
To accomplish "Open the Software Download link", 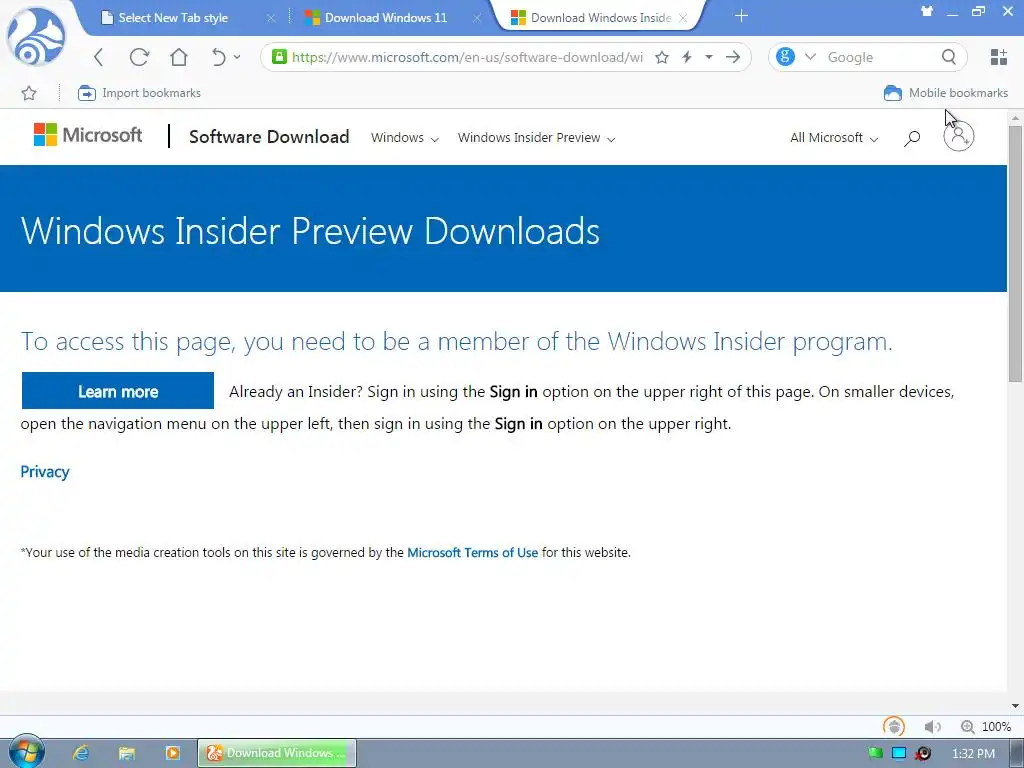I will 269,137.
